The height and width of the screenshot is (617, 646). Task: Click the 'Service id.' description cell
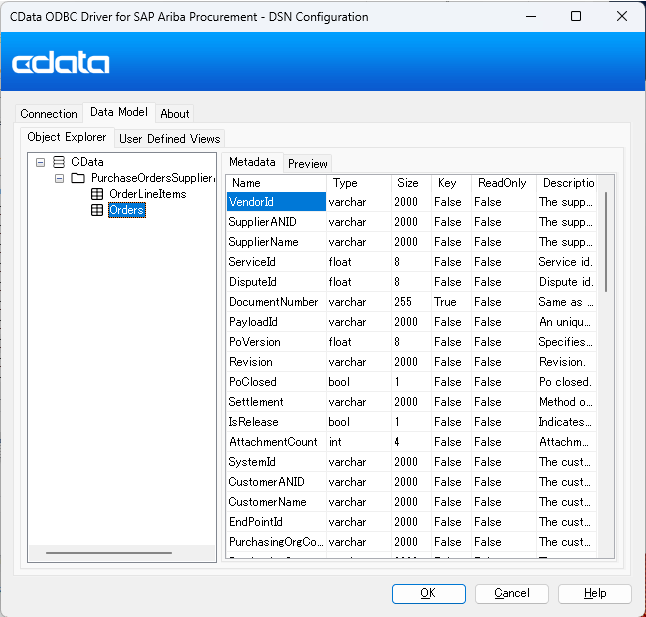[565, 262]
